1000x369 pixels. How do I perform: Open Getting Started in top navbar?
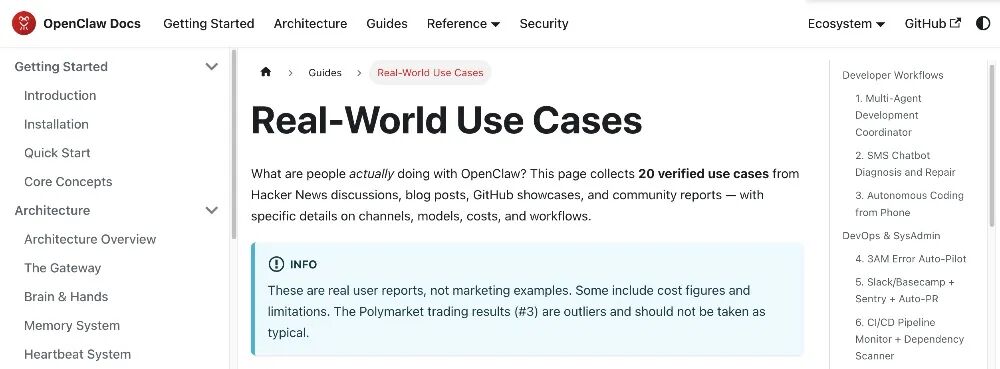[x=209, y=24]
